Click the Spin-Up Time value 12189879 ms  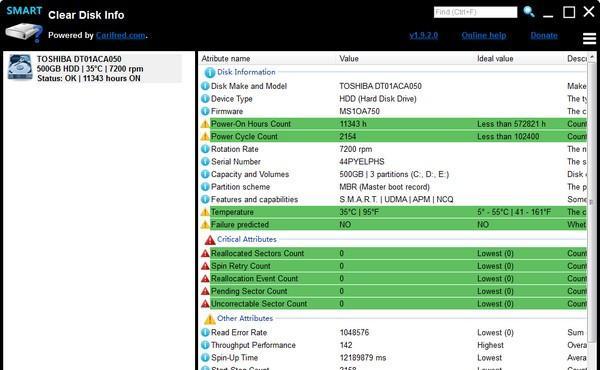pos(363,358)
